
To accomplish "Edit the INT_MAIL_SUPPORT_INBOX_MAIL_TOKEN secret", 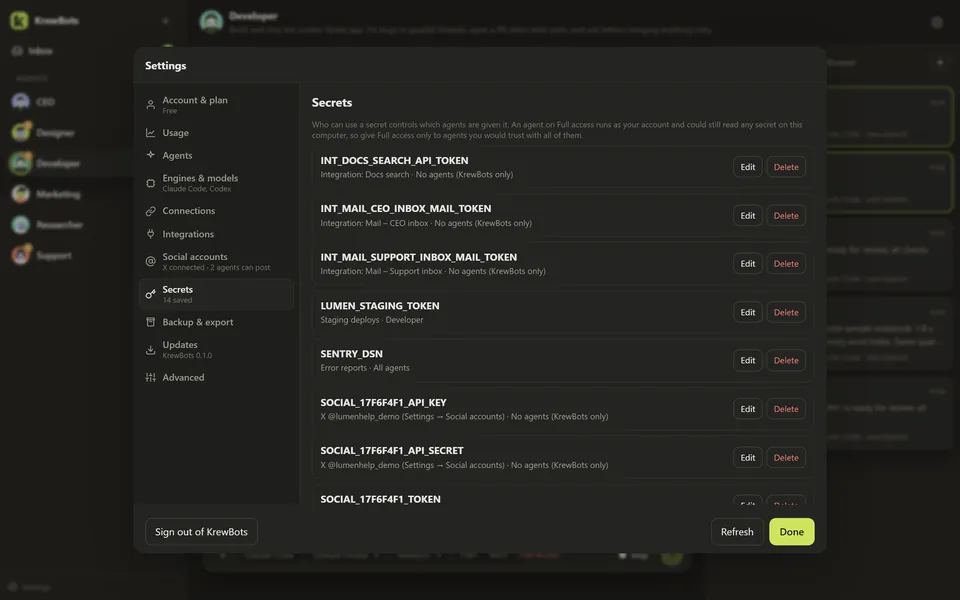I will 748,263.
